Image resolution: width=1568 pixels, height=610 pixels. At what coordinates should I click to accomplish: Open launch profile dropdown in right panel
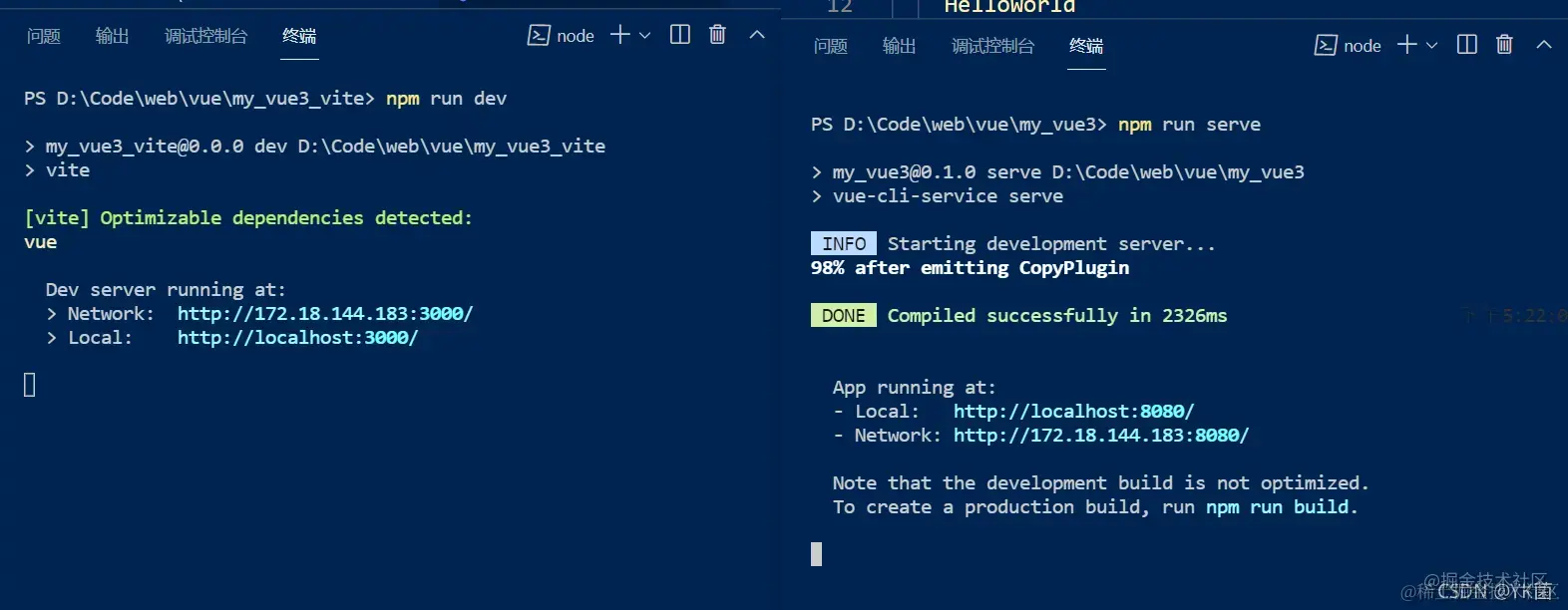(1431, 46)
